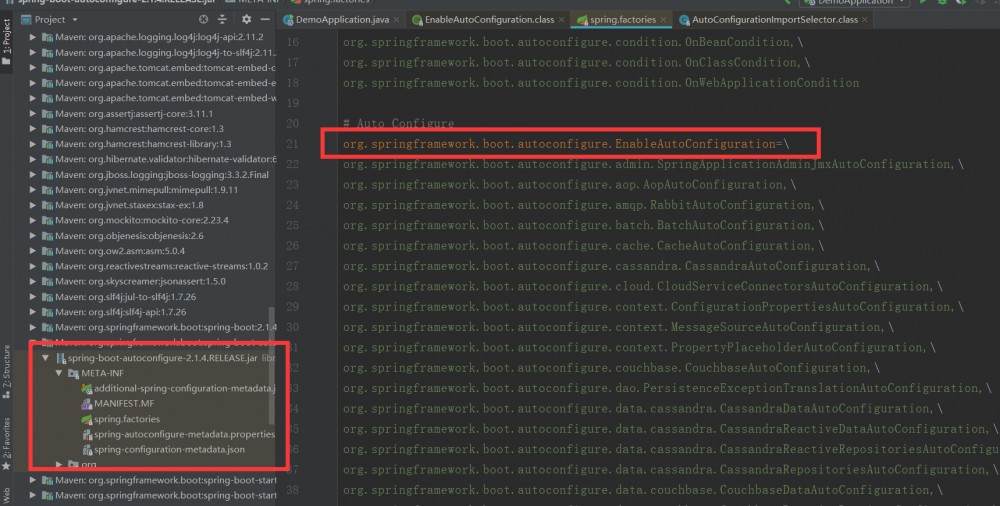Collapse the META-INF folder node
This screenshot has width=1000, height=506.
point(59,373)
